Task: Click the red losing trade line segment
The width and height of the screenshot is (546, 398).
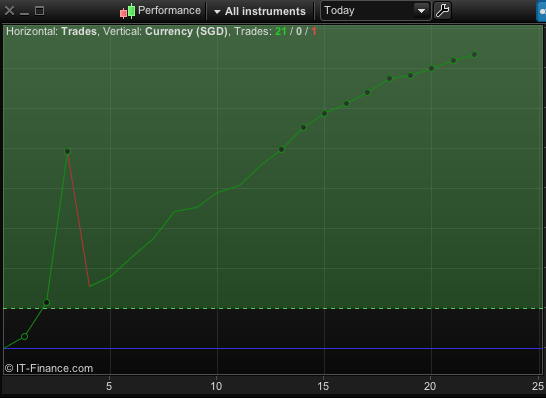Action: pos(79,219)
